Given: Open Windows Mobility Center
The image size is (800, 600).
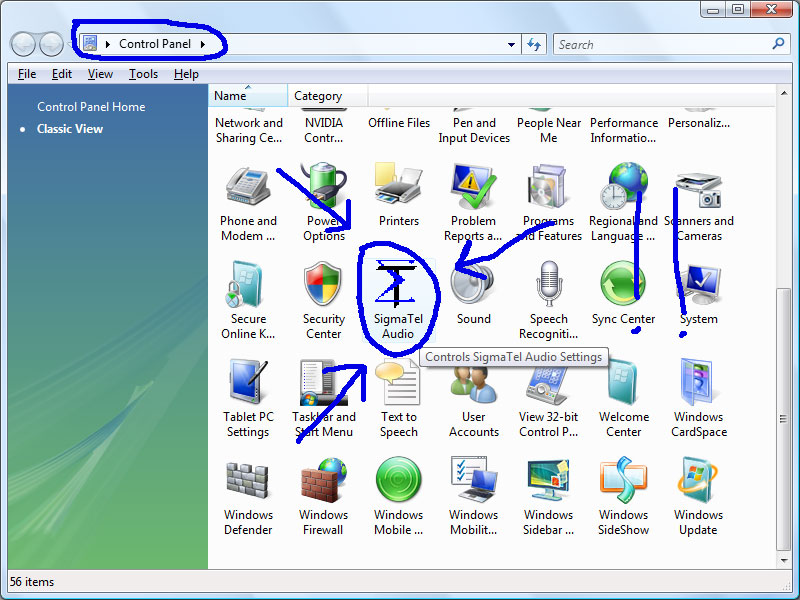Looking at the screenshot, I should 473,497.
